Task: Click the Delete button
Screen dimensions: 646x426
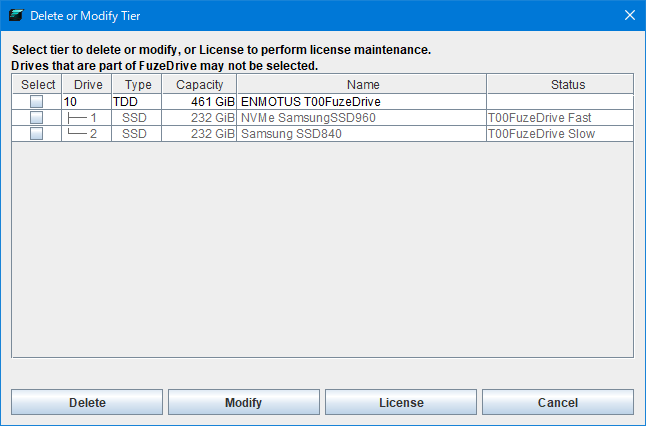Action: tap(87, 402)
